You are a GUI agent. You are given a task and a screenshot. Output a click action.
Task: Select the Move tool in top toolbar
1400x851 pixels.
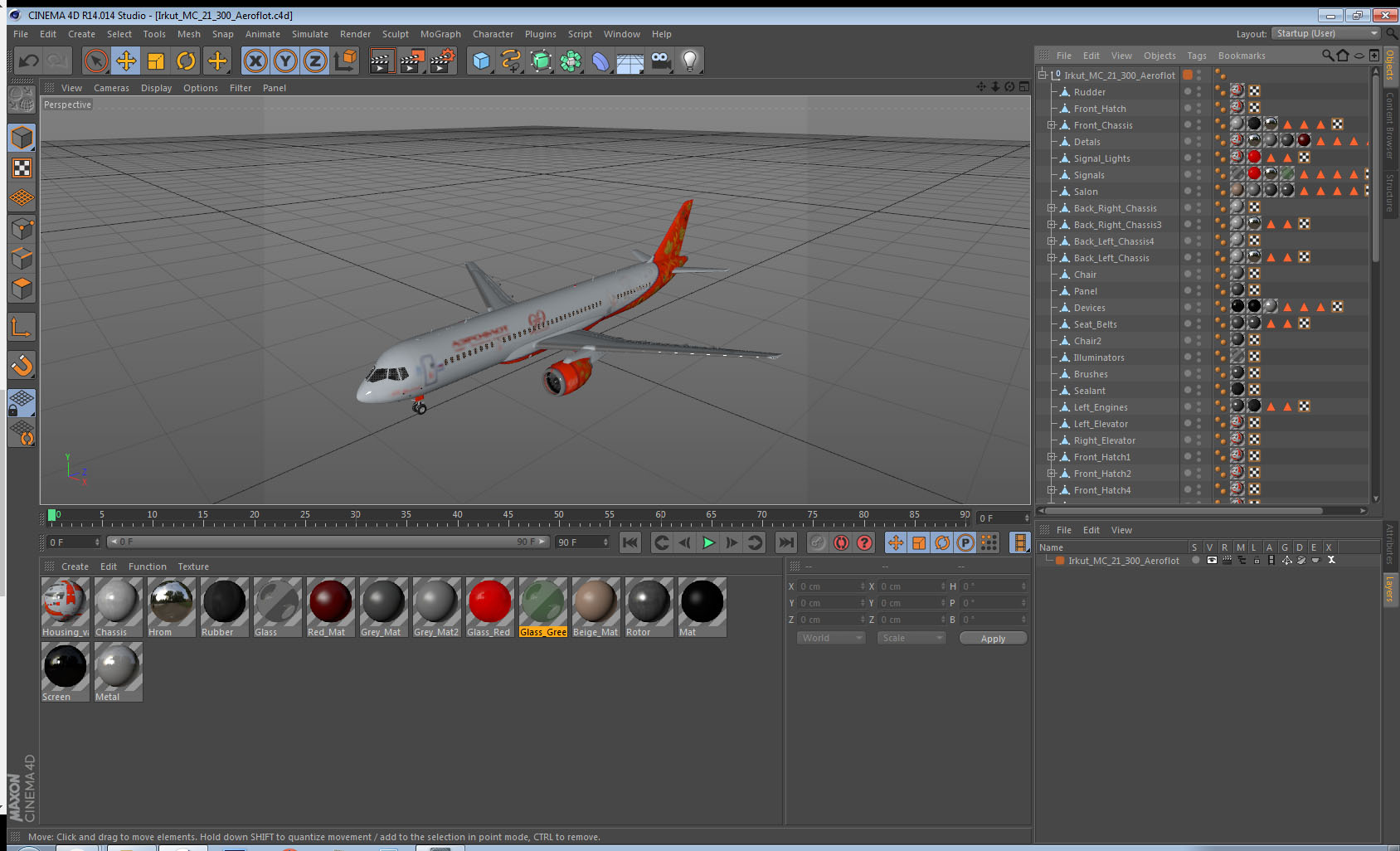click(126, 61)
